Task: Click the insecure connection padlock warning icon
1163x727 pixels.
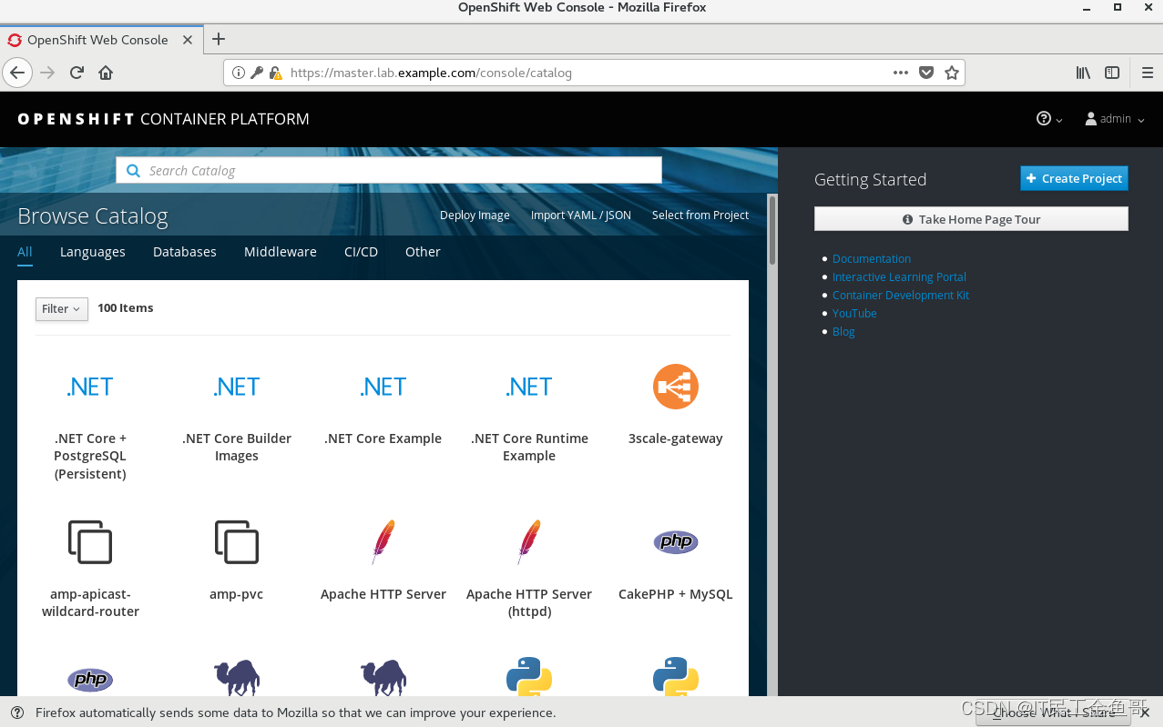Action: [275, 73]
